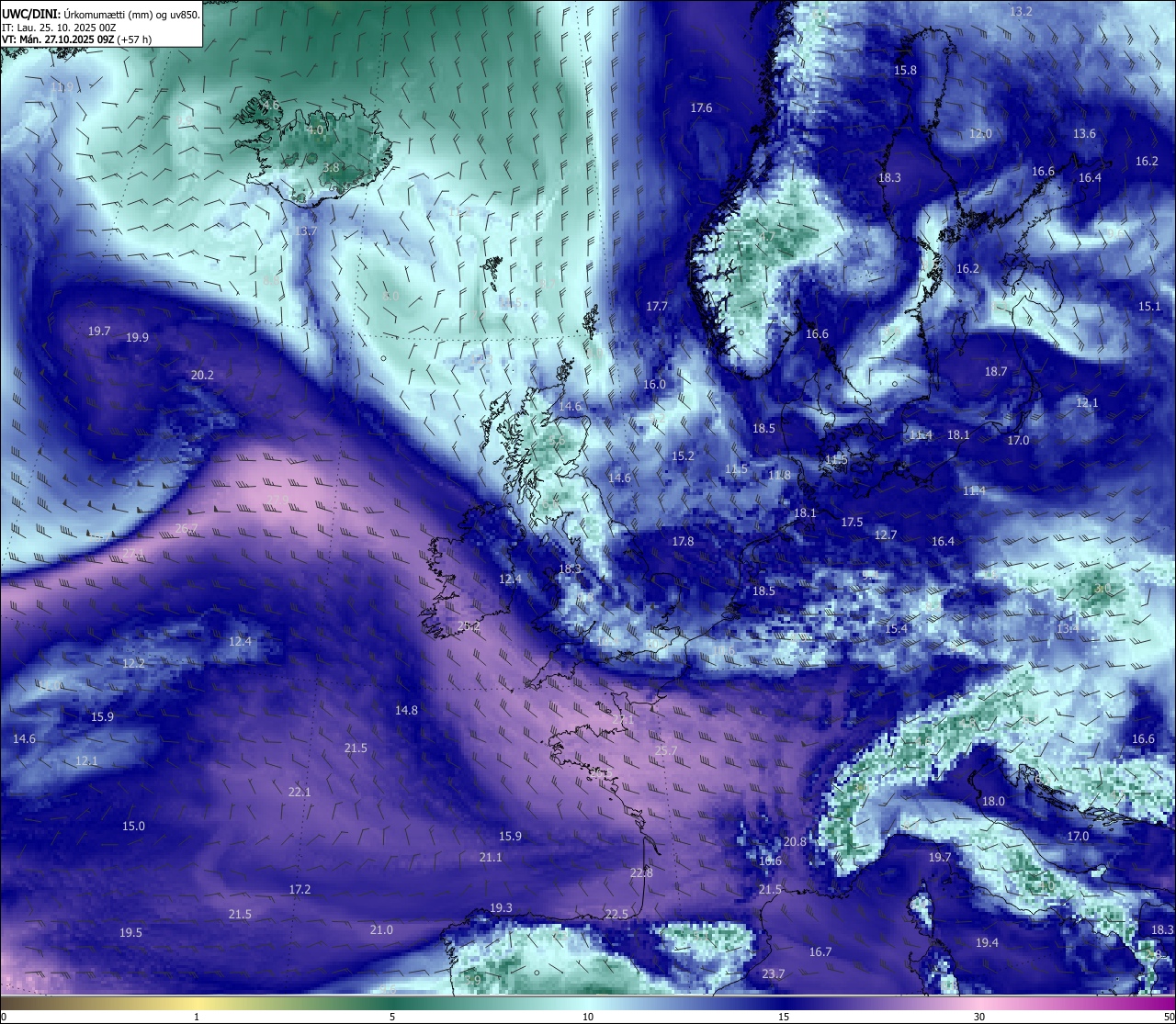Select the map value 15.0
This screenshot has height=1024, width=1176.
(x=133, y=827)
